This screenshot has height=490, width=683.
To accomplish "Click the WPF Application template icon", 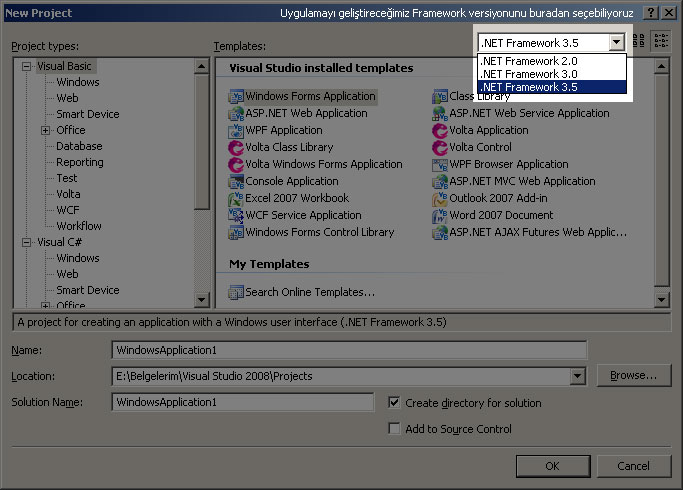I will coord(237,131).
